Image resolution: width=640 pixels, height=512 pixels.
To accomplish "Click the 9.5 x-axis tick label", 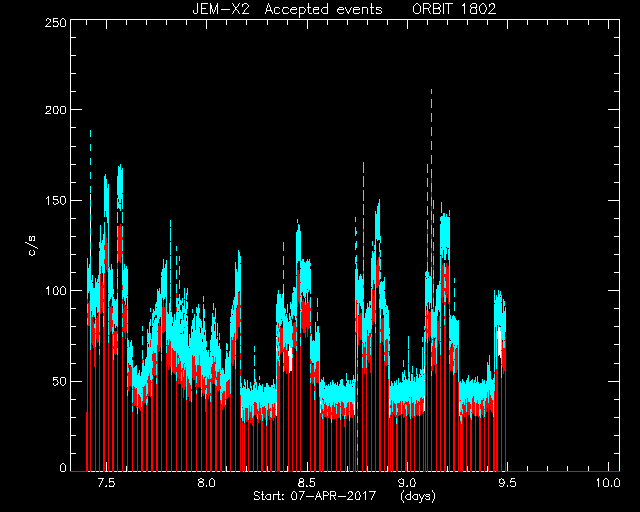I will (507, 483).
